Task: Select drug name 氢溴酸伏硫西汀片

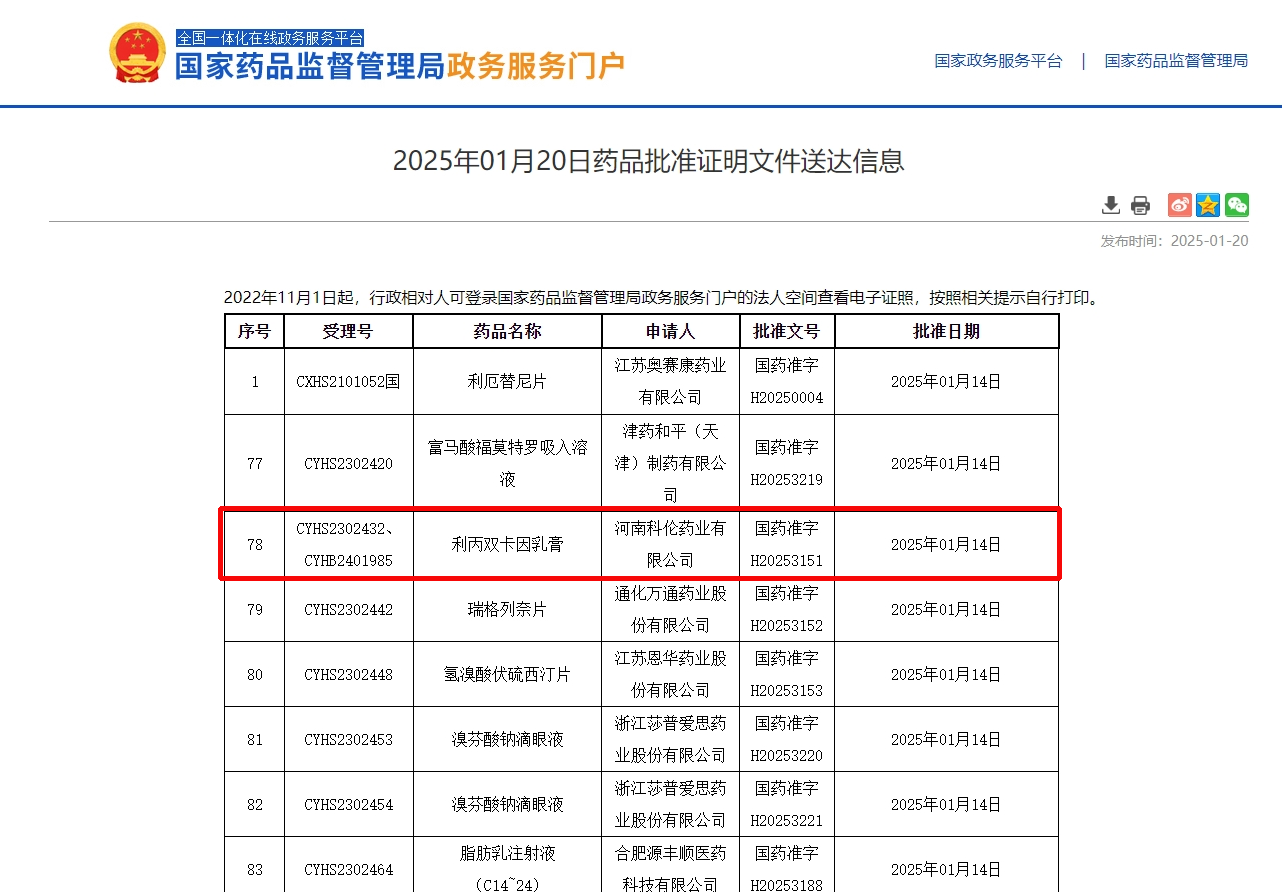Action: [x=507, y=675]
